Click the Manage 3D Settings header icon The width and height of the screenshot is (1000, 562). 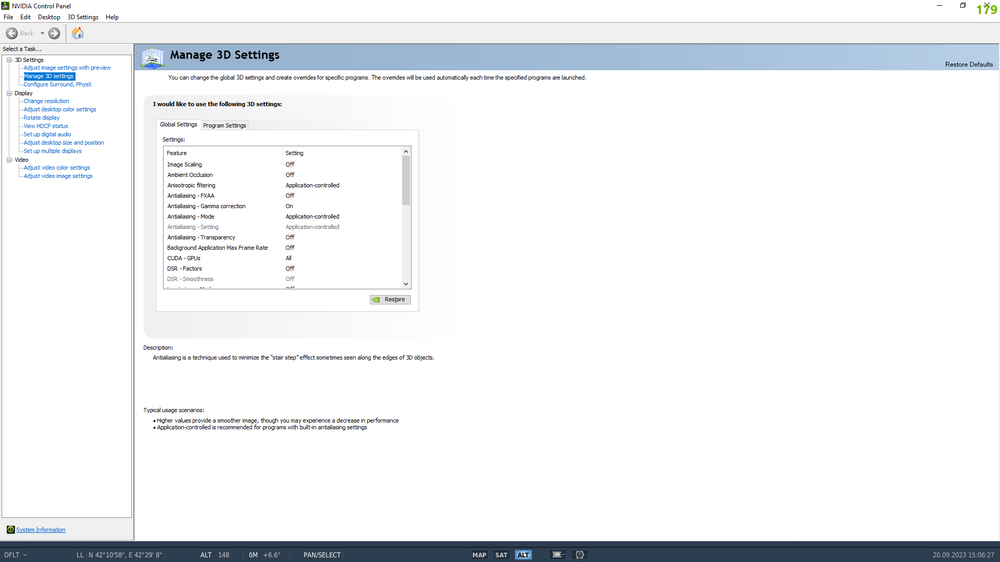pyautogui.click(x=152, y=57)
